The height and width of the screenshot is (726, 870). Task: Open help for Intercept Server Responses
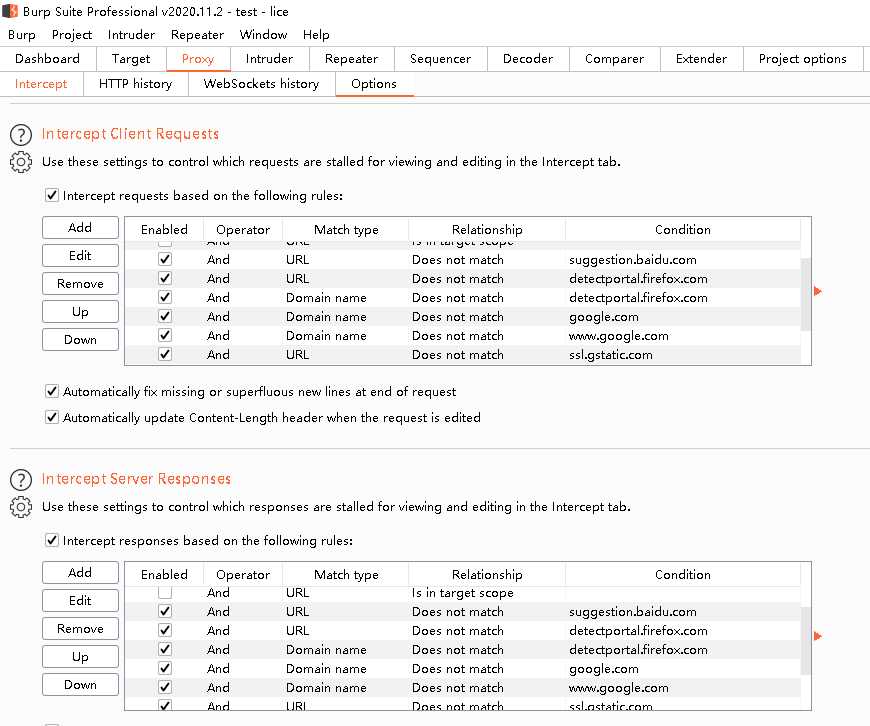(21, 480)
